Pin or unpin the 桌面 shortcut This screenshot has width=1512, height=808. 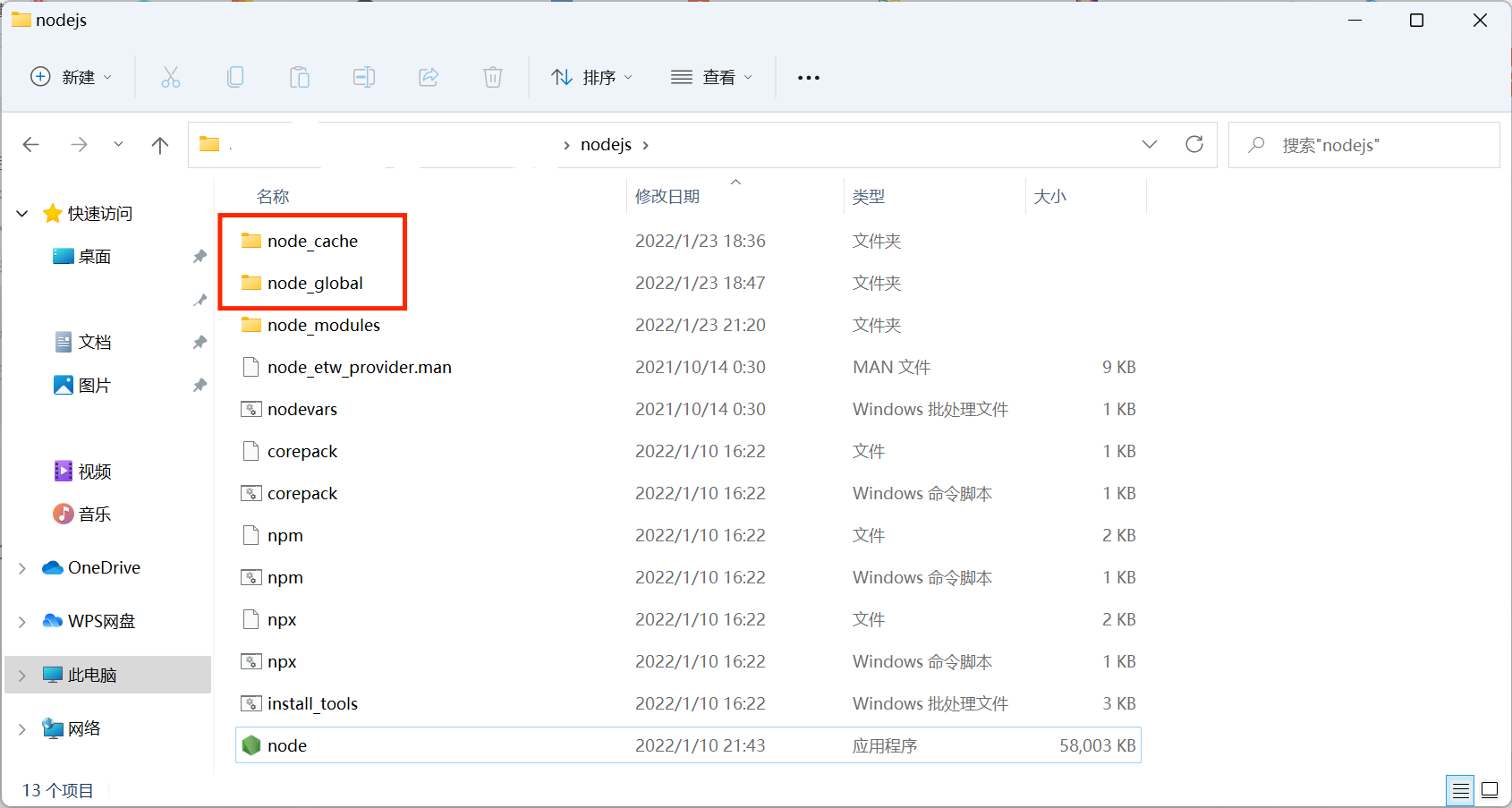(x=200, y=256)
